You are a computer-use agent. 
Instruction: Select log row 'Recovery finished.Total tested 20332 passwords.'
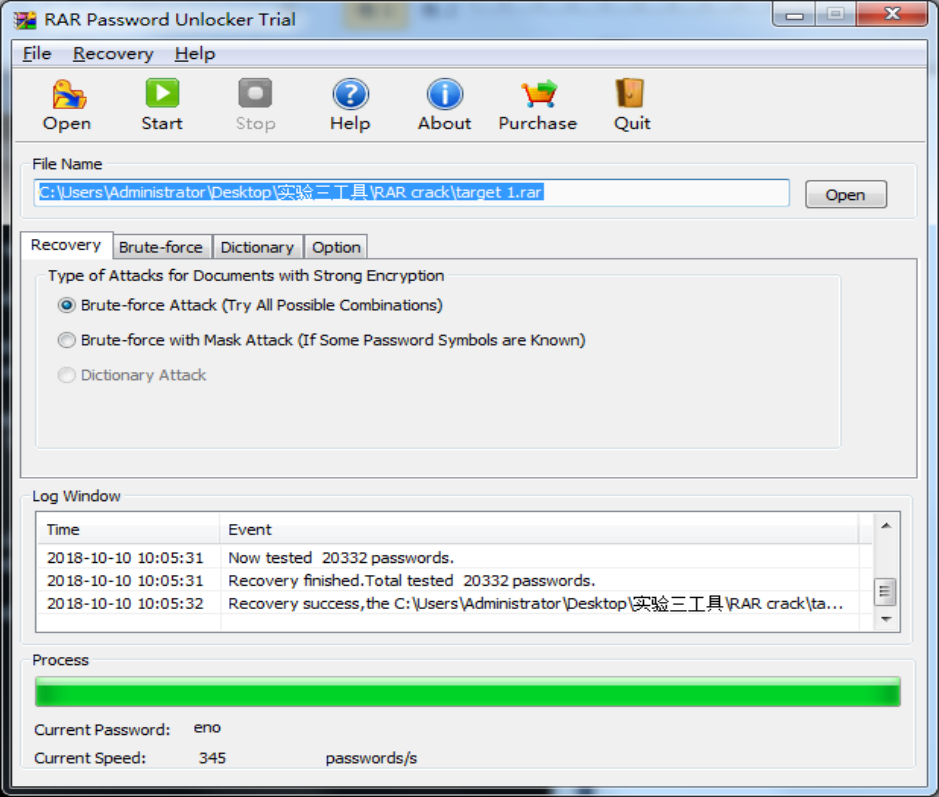449,581
